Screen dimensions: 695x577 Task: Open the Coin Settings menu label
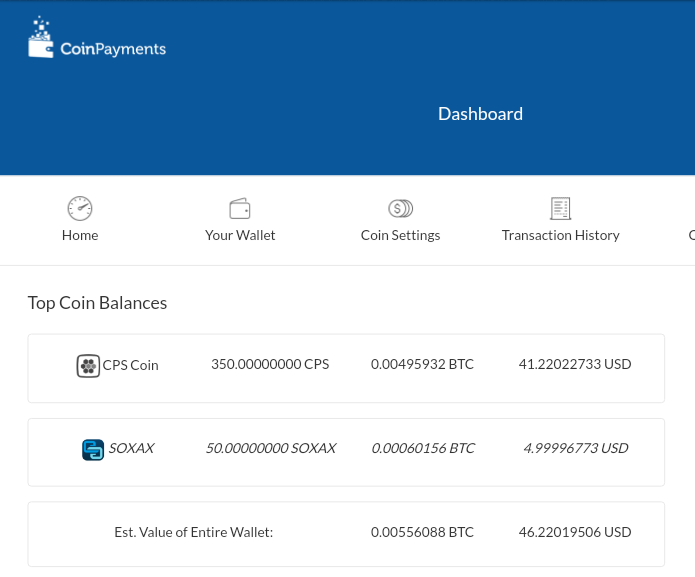400,235
